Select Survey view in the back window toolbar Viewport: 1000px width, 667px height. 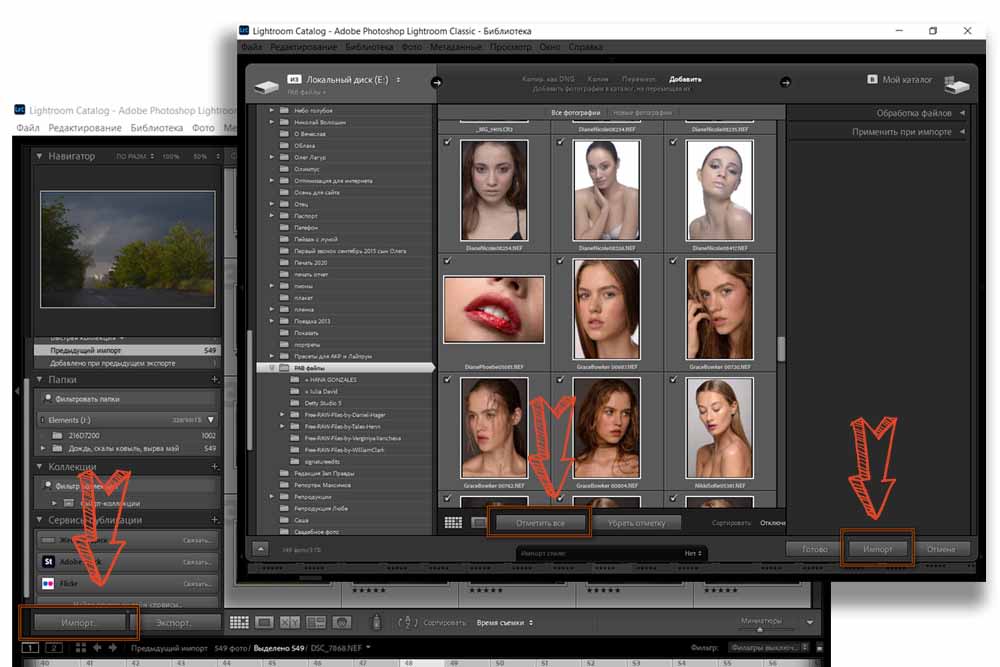316,622
